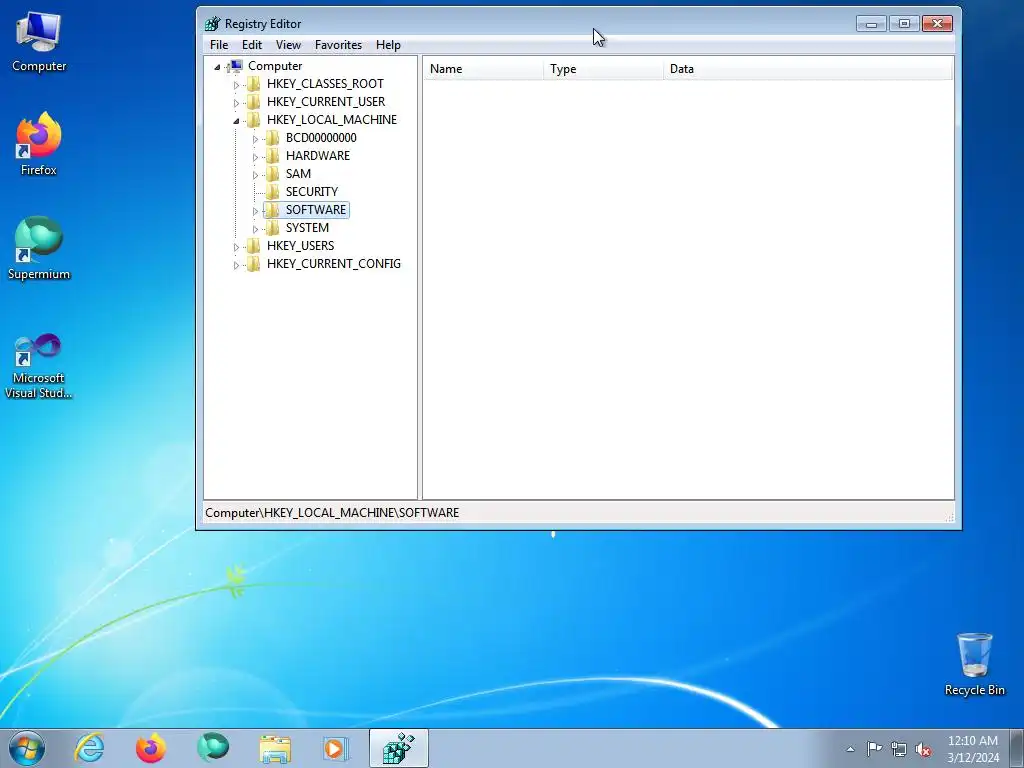The height and width of the screenshot is (768, 1024).
Task: Select the HKEY_CLASSES_ROOT label
Action: [325, 84]
